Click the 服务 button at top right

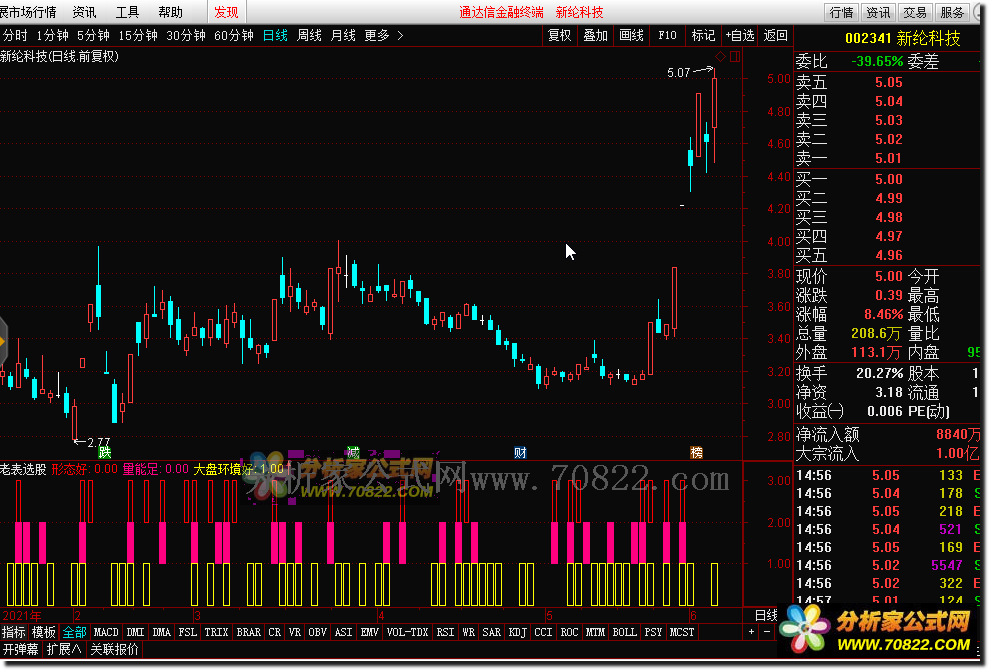click(x=951, y=13)
